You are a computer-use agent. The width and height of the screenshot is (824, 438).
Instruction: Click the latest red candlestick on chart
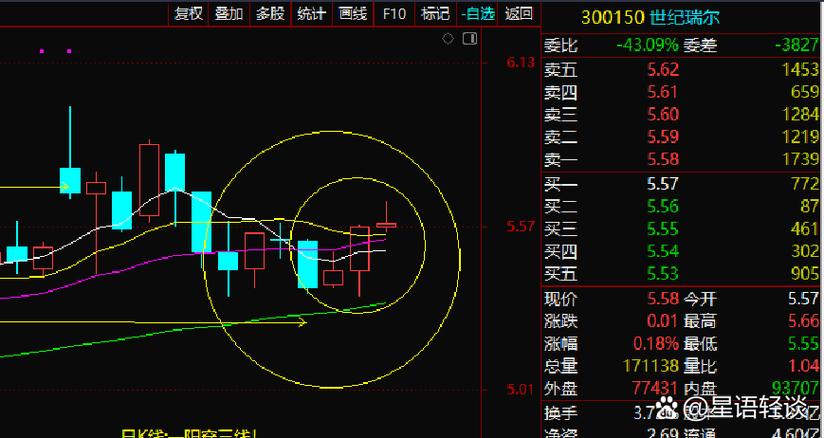pyautogui.click(x=386, y=224)
